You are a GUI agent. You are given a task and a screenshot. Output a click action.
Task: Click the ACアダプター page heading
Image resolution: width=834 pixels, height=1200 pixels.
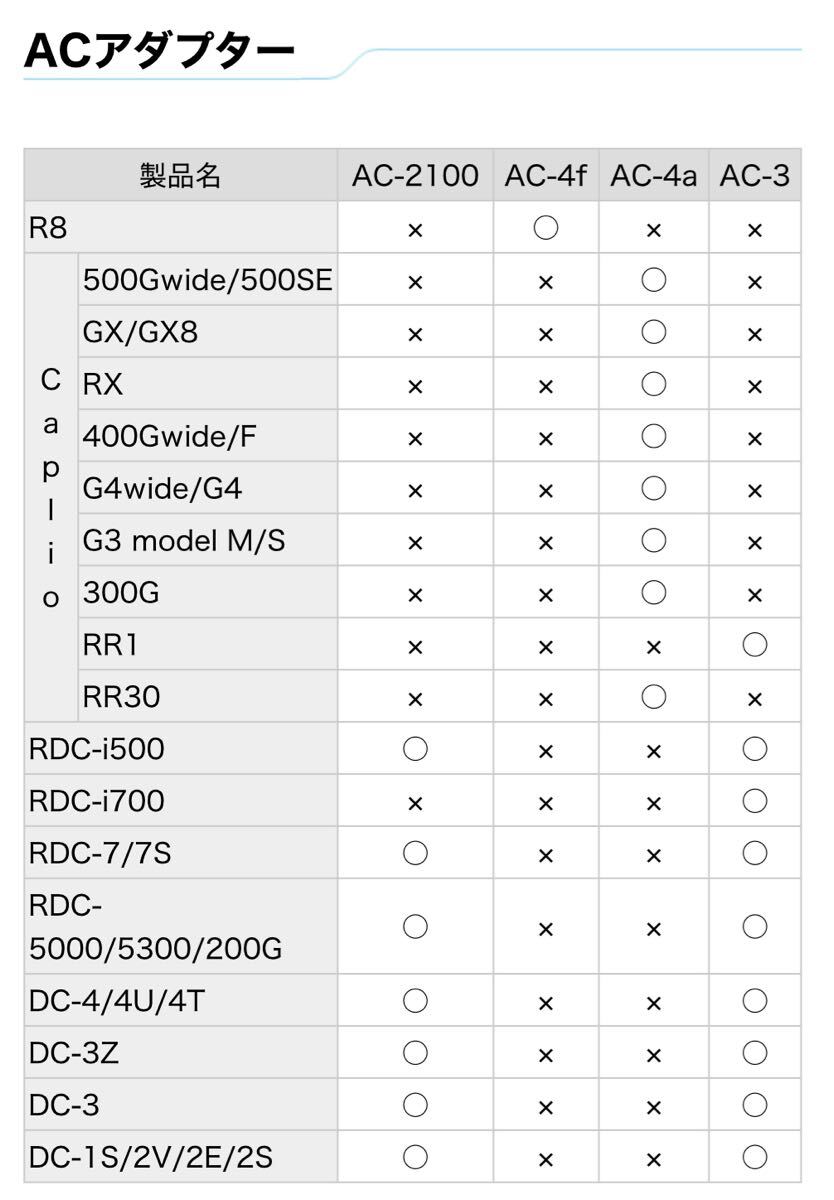(x=159, y=52)
